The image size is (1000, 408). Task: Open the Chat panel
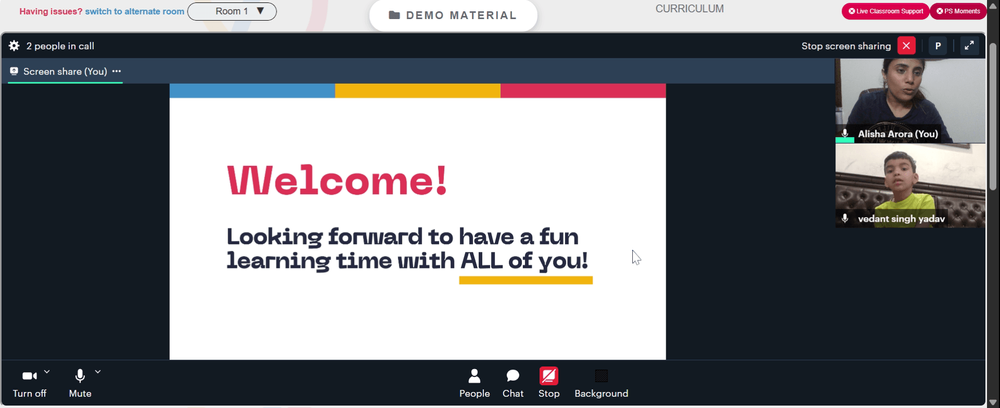coord(513,383)
